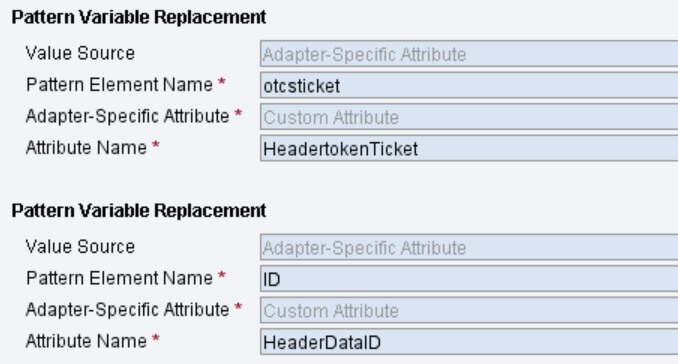Click the Adapter-Specific Attribute label in the otcsticket section
678x364 pixels.
pos(128,116)
